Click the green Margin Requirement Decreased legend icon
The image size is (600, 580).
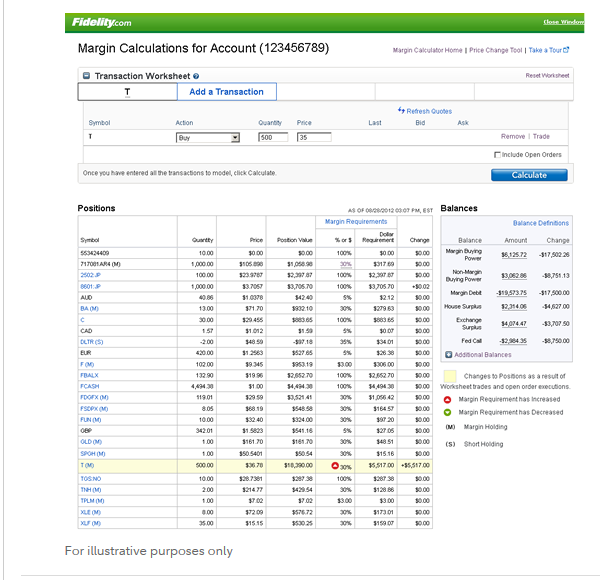click(449, 412)
